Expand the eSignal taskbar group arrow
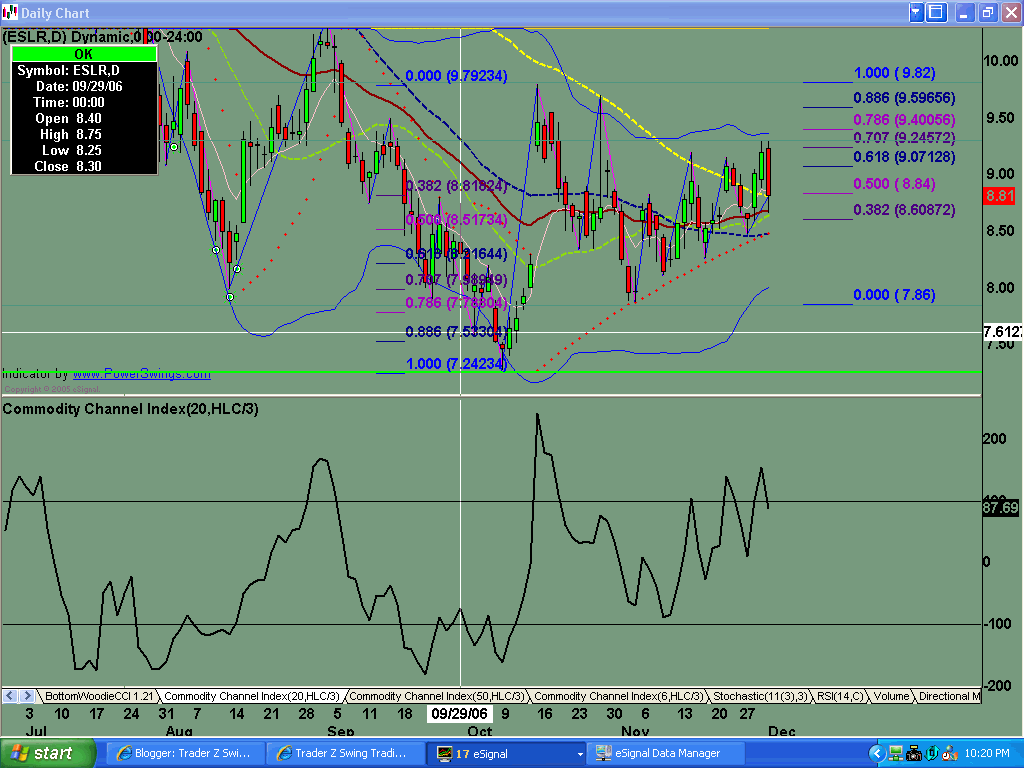Viewport: 1024px width, 768px height. coord(579,754)
